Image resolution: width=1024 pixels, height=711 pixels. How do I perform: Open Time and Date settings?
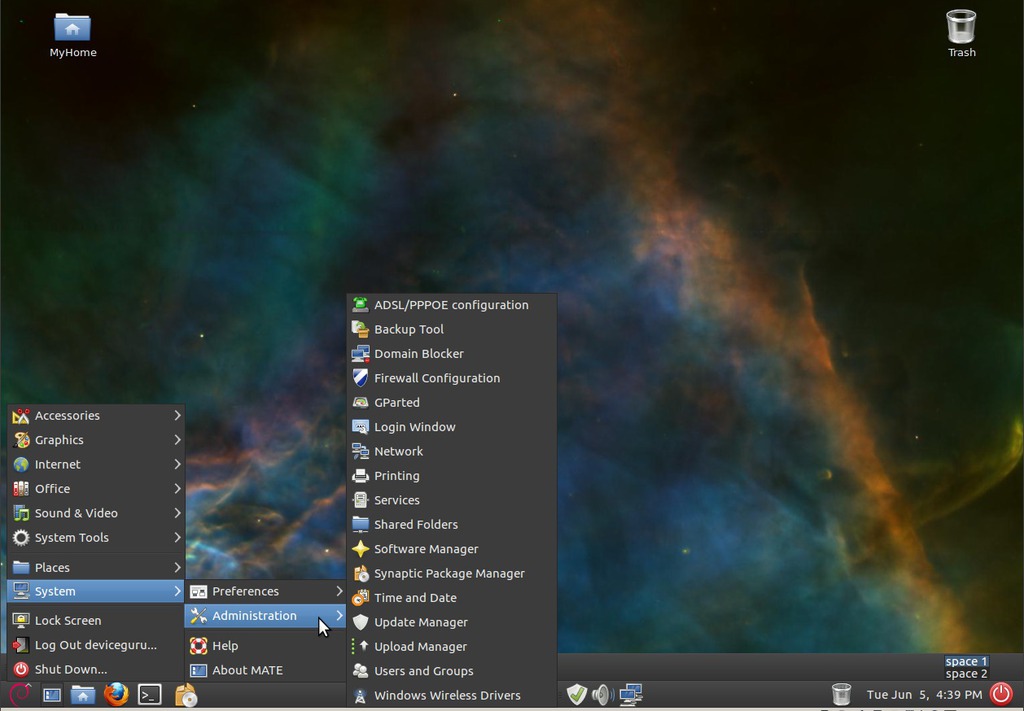(x=451, y=597)
